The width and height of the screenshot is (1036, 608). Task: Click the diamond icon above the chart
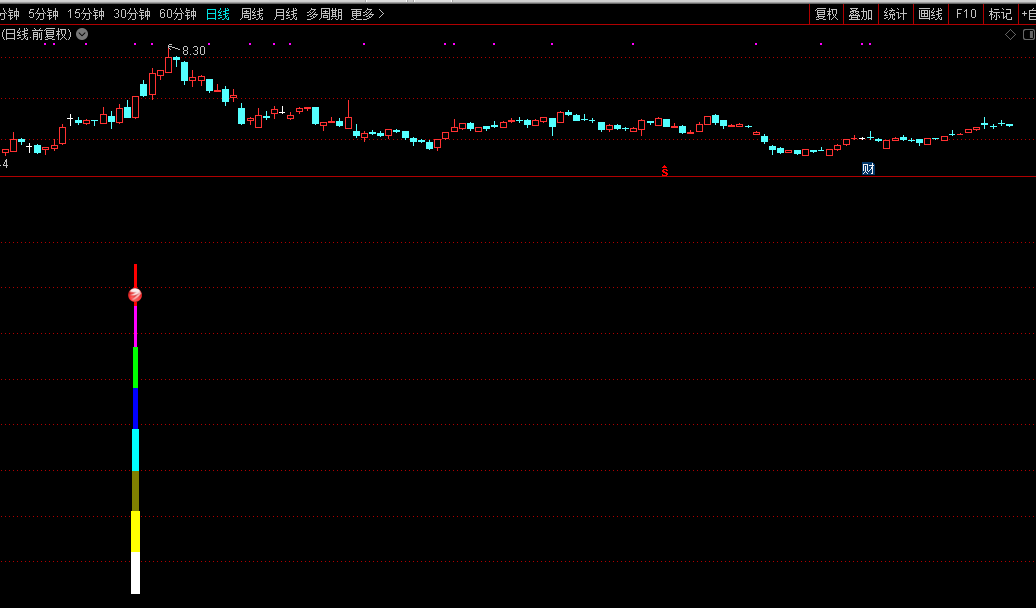[x=1010, y=34]
